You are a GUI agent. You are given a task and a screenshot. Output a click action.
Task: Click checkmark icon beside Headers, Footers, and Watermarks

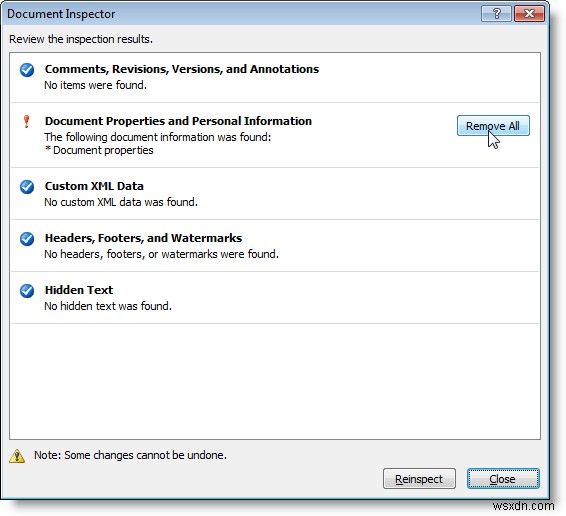point(27,239)
